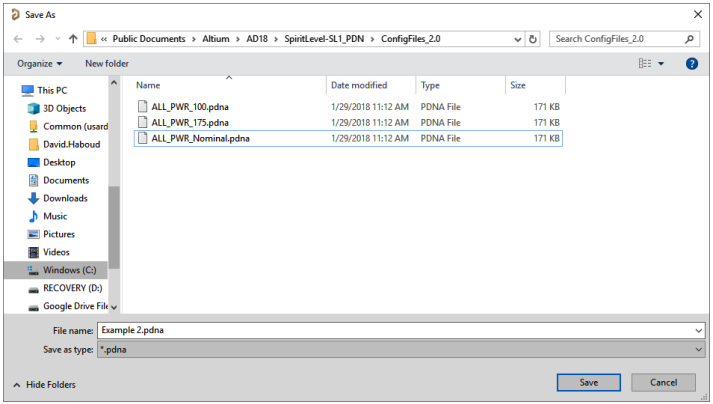713x404 pixels.
Task: Select Pictures in navigation pane
Action: 59,234
